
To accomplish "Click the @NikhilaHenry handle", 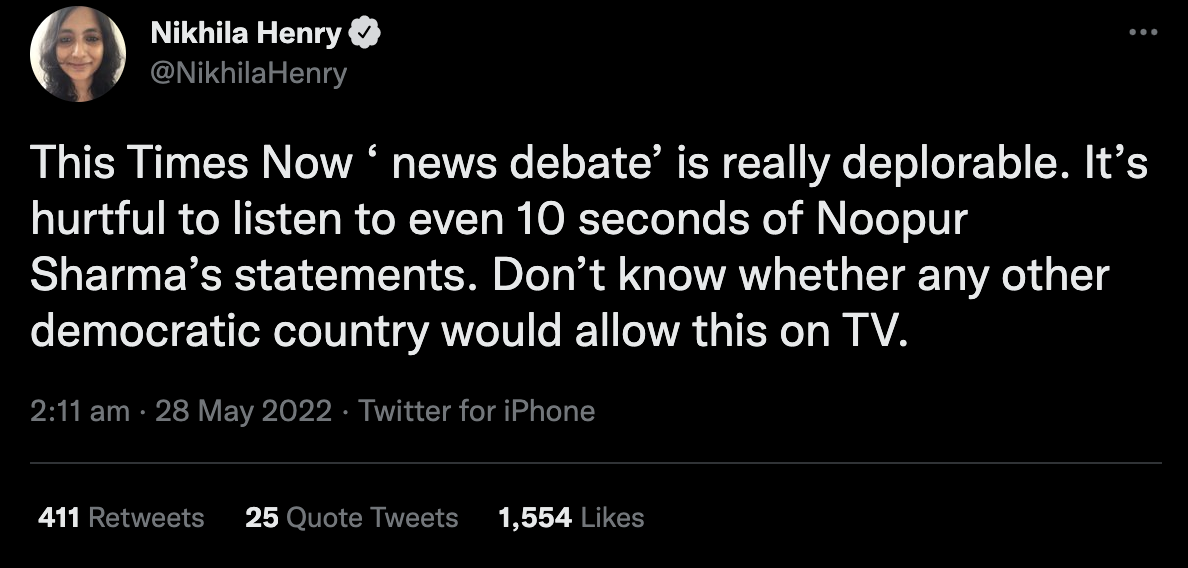I will 248,73.
